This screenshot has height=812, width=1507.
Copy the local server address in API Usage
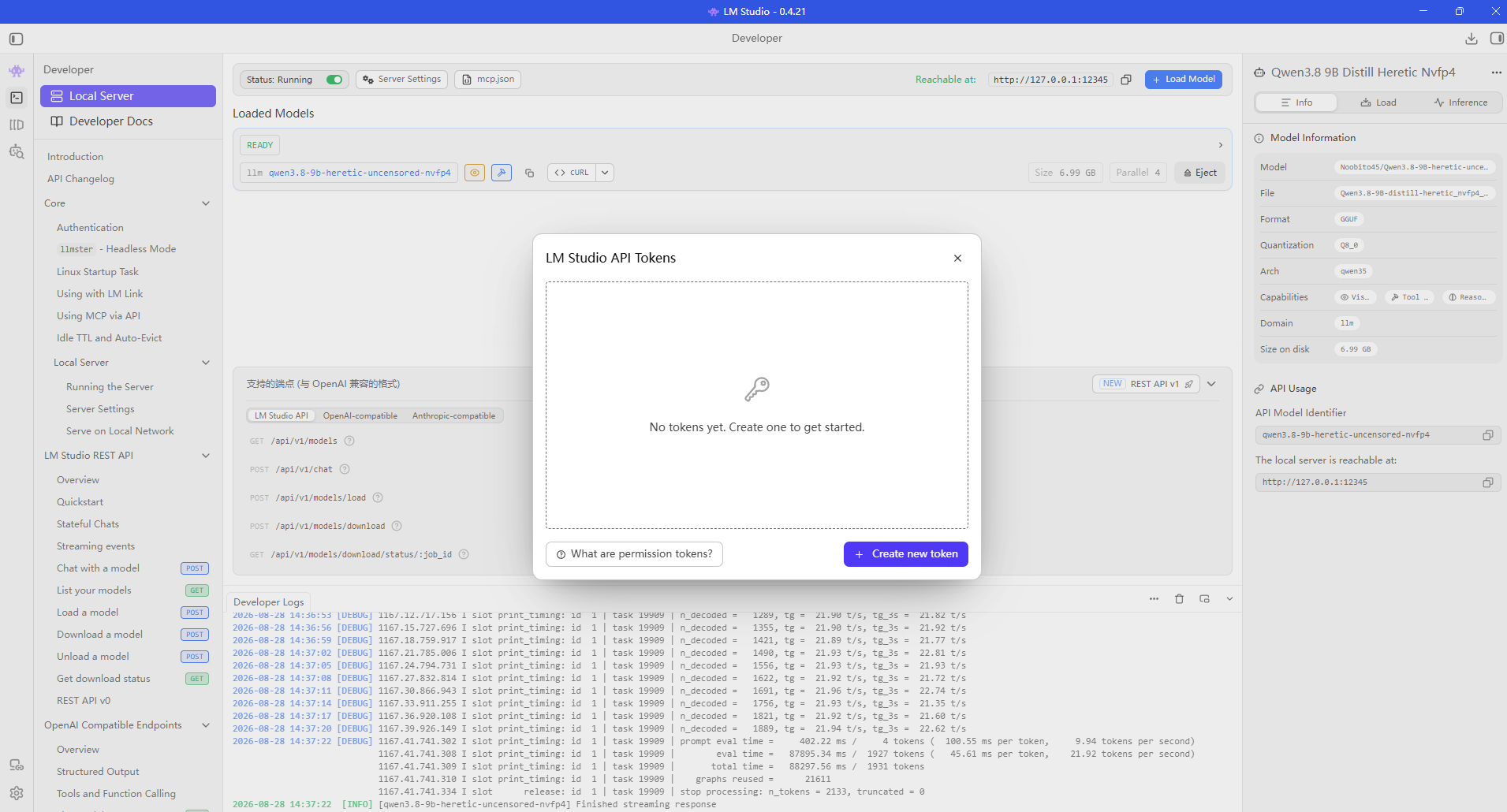click(1487, 482)
